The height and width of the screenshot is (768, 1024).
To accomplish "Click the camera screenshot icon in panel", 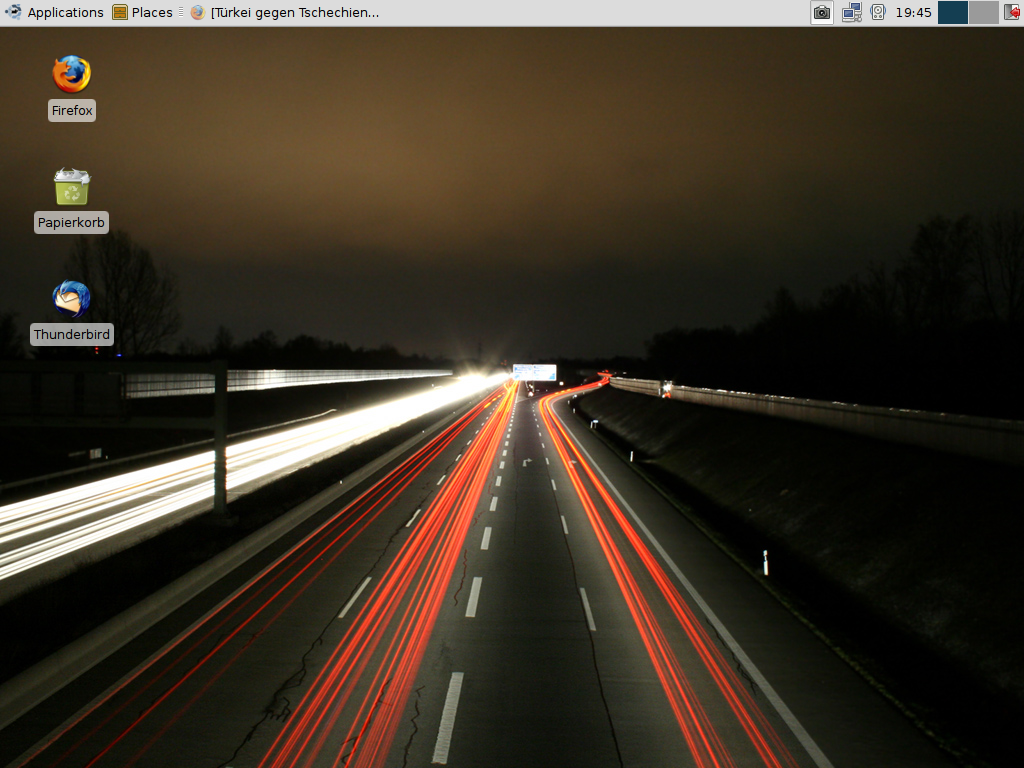I will click(821, 13).
